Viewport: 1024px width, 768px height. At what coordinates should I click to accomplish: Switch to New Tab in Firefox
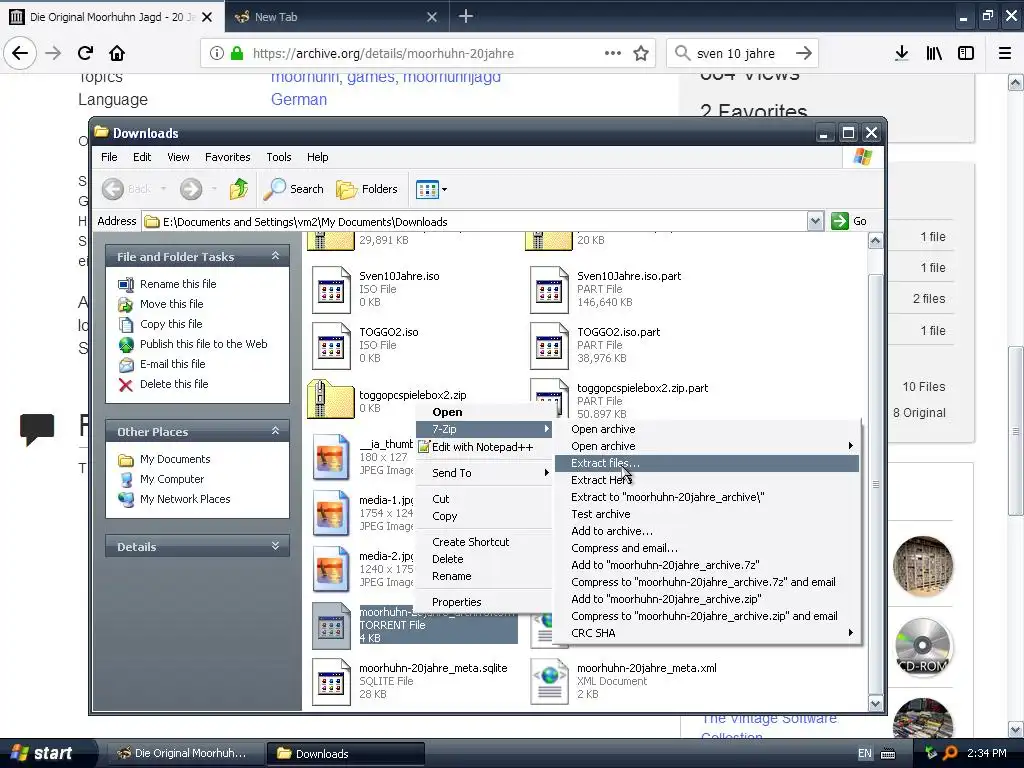(x=336, y=17)
